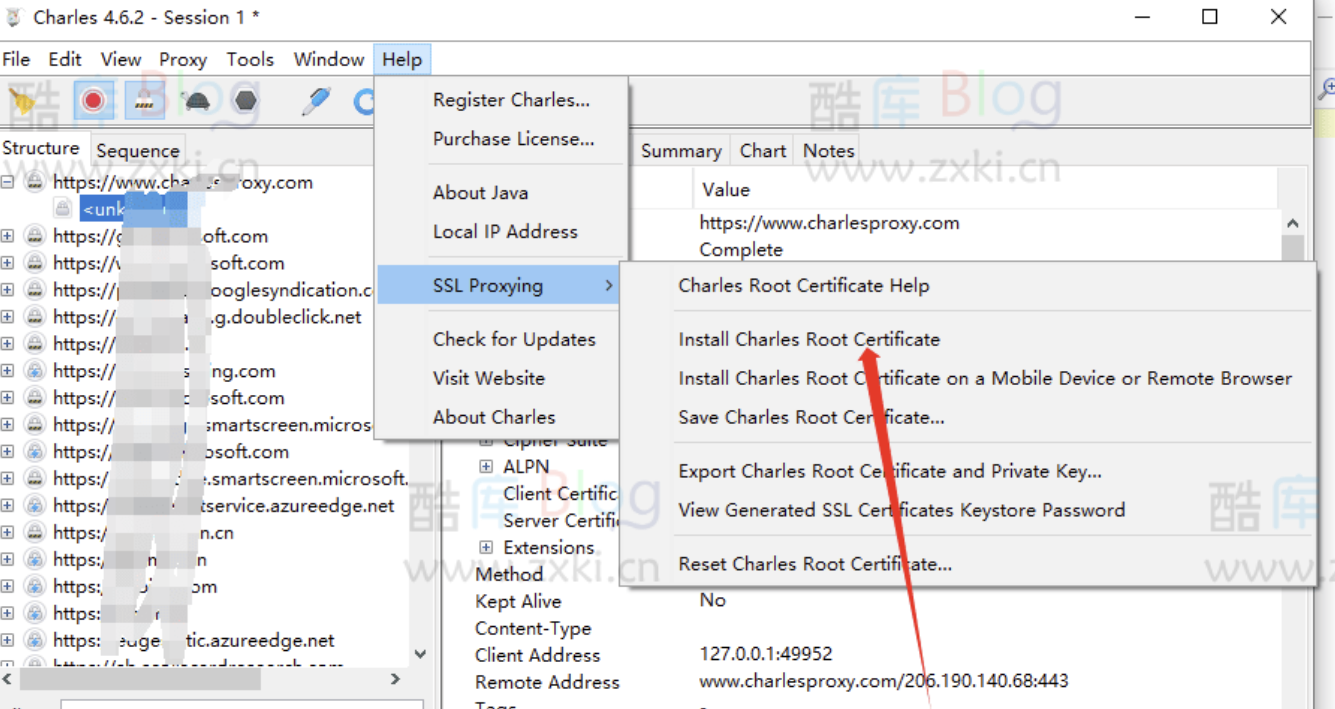Click the lock icon beside doubleclick.net host
Screen dimensions: 1335x709
[x=35, y=317]
